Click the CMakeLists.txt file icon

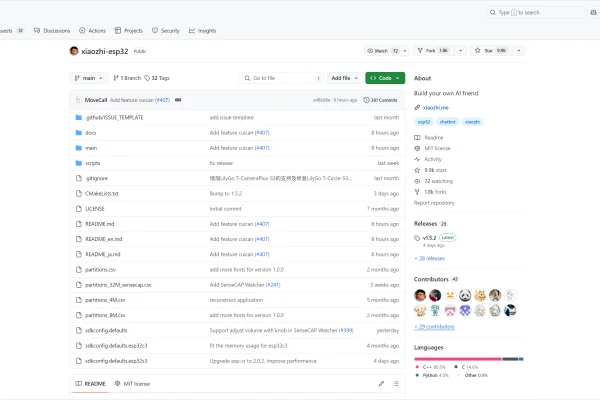(79, 194)
